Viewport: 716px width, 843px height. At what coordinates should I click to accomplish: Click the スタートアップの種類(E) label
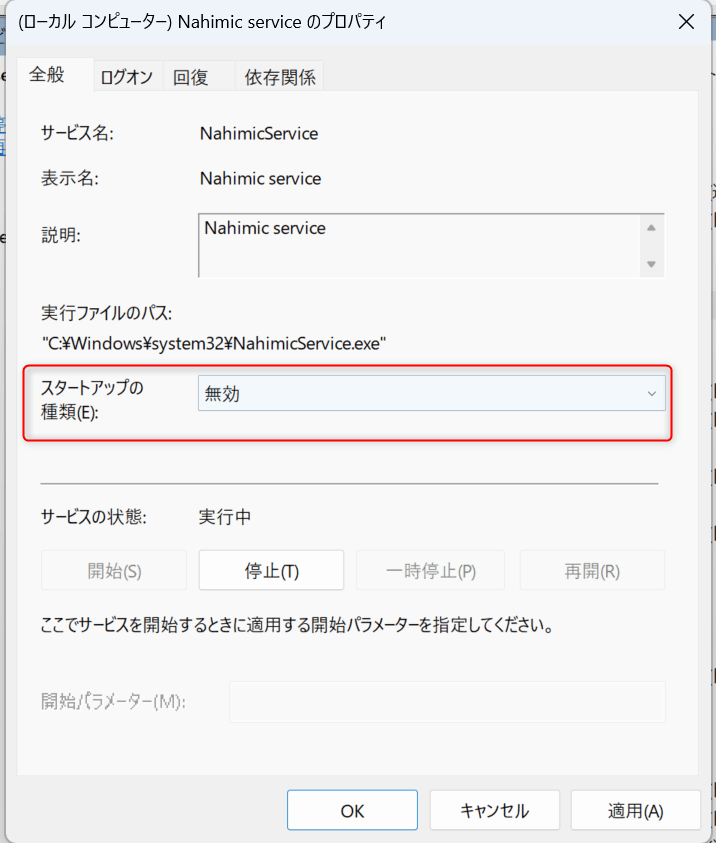coord(92,399)
